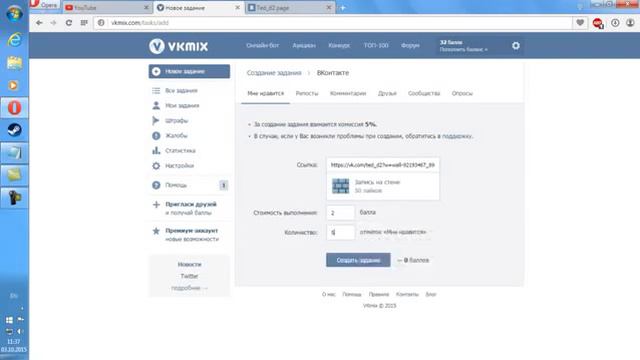The image size is (640, 360).
Task: Open the О нас footer link
Action: pyautogui.click(x=328, y=294)
